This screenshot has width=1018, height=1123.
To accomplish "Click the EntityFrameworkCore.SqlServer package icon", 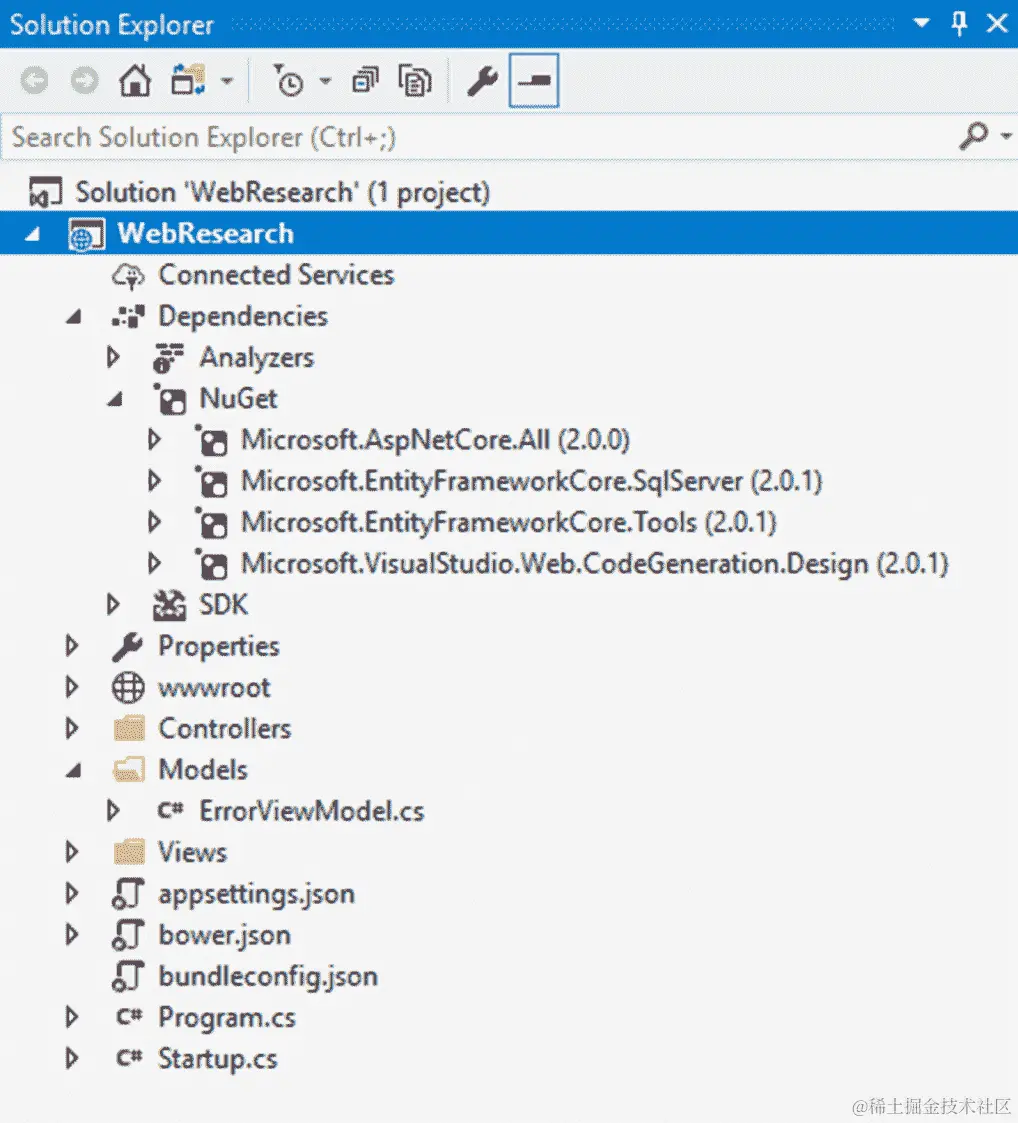I will coord(212,482).
